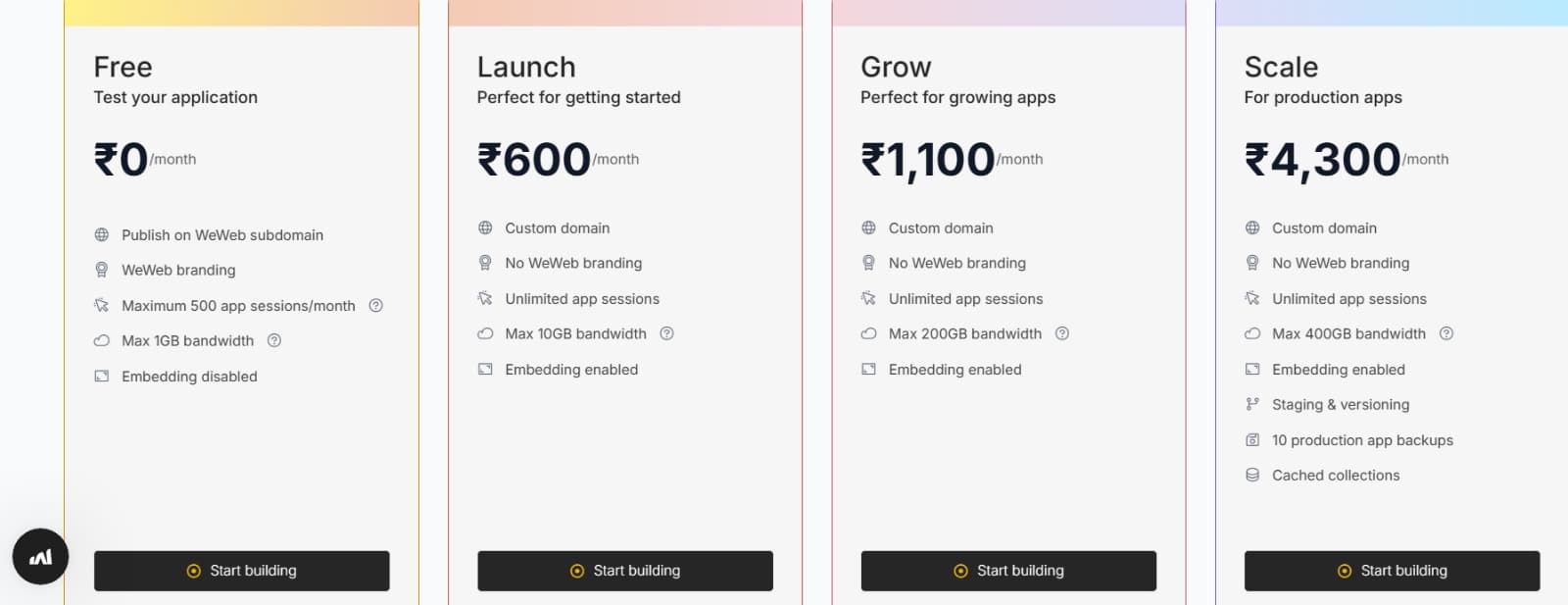Click the backup icon next to 10 production app backups

[1252, 439]
